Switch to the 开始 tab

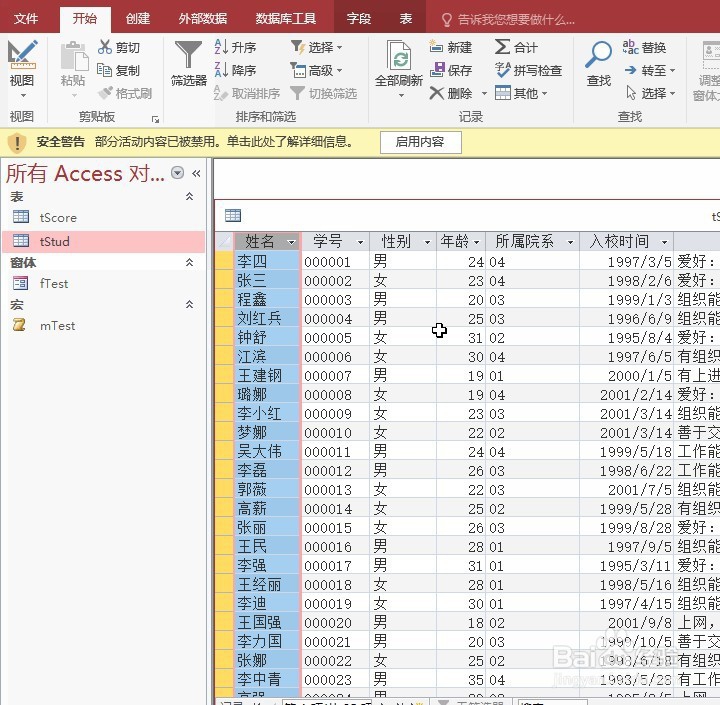[x=85, y=19]
